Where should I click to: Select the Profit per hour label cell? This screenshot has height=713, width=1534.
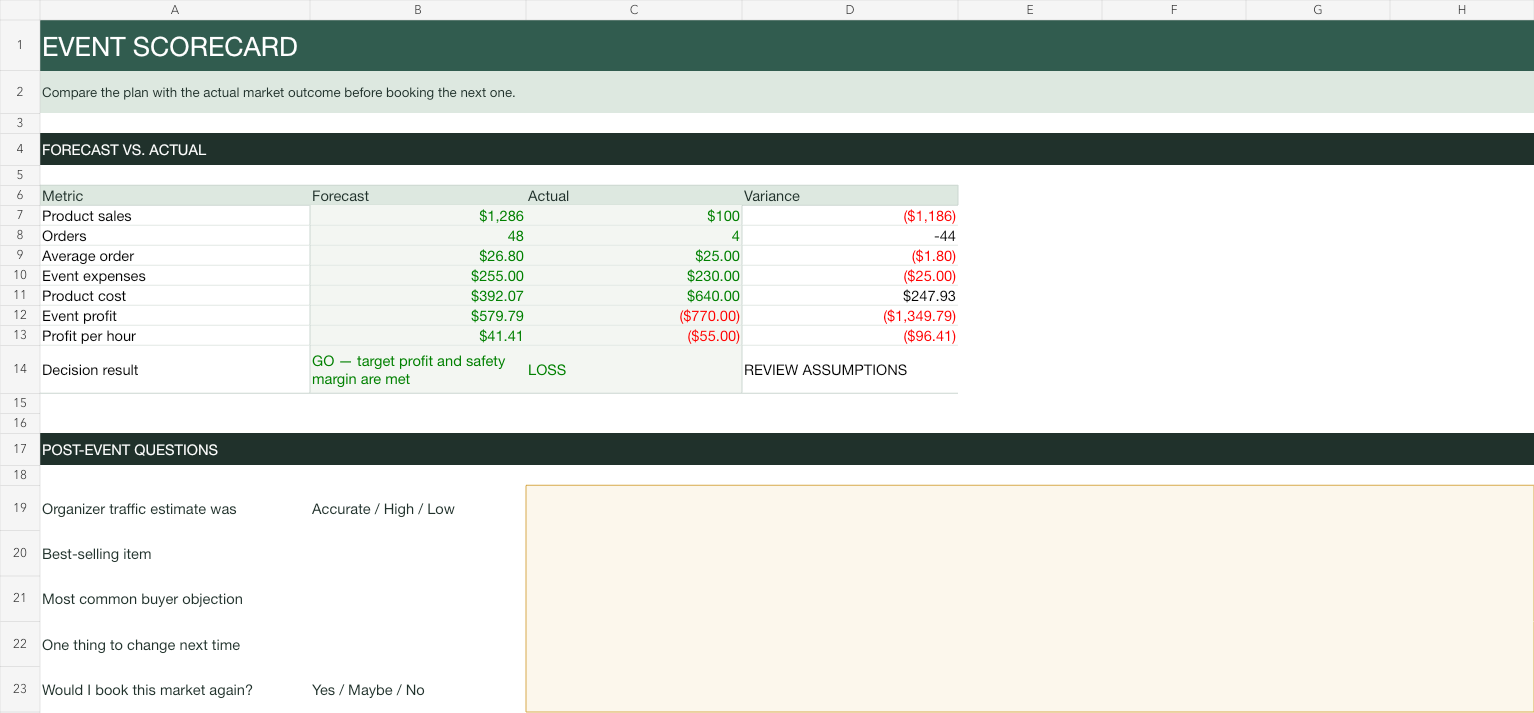pos(175,336)
